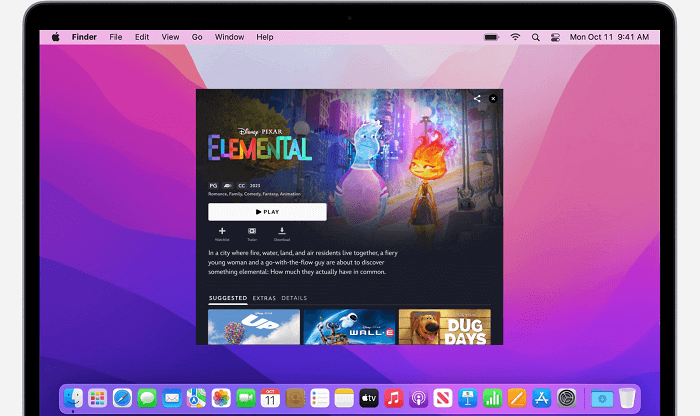Open Launchpad from the Dock
Screen dimensions: 700x416
(97, 398)
